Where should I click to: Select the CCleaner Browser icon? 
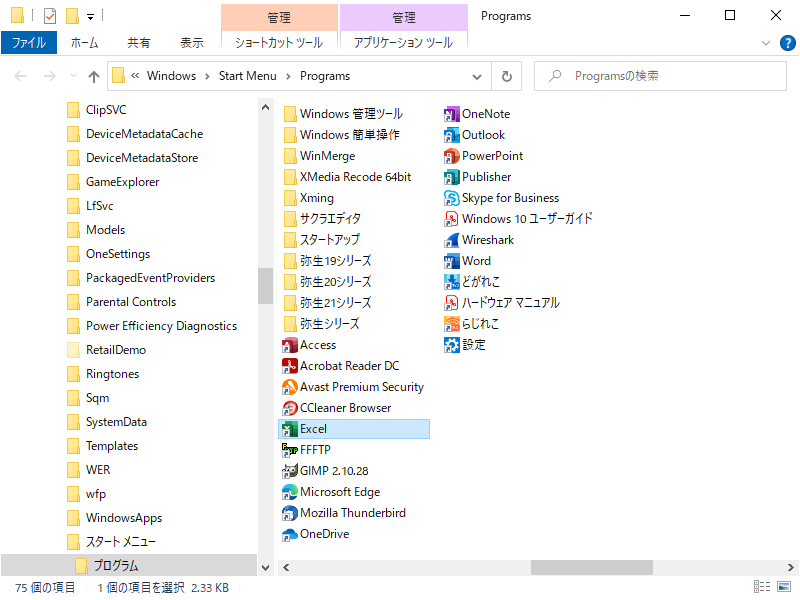(290, 408)
